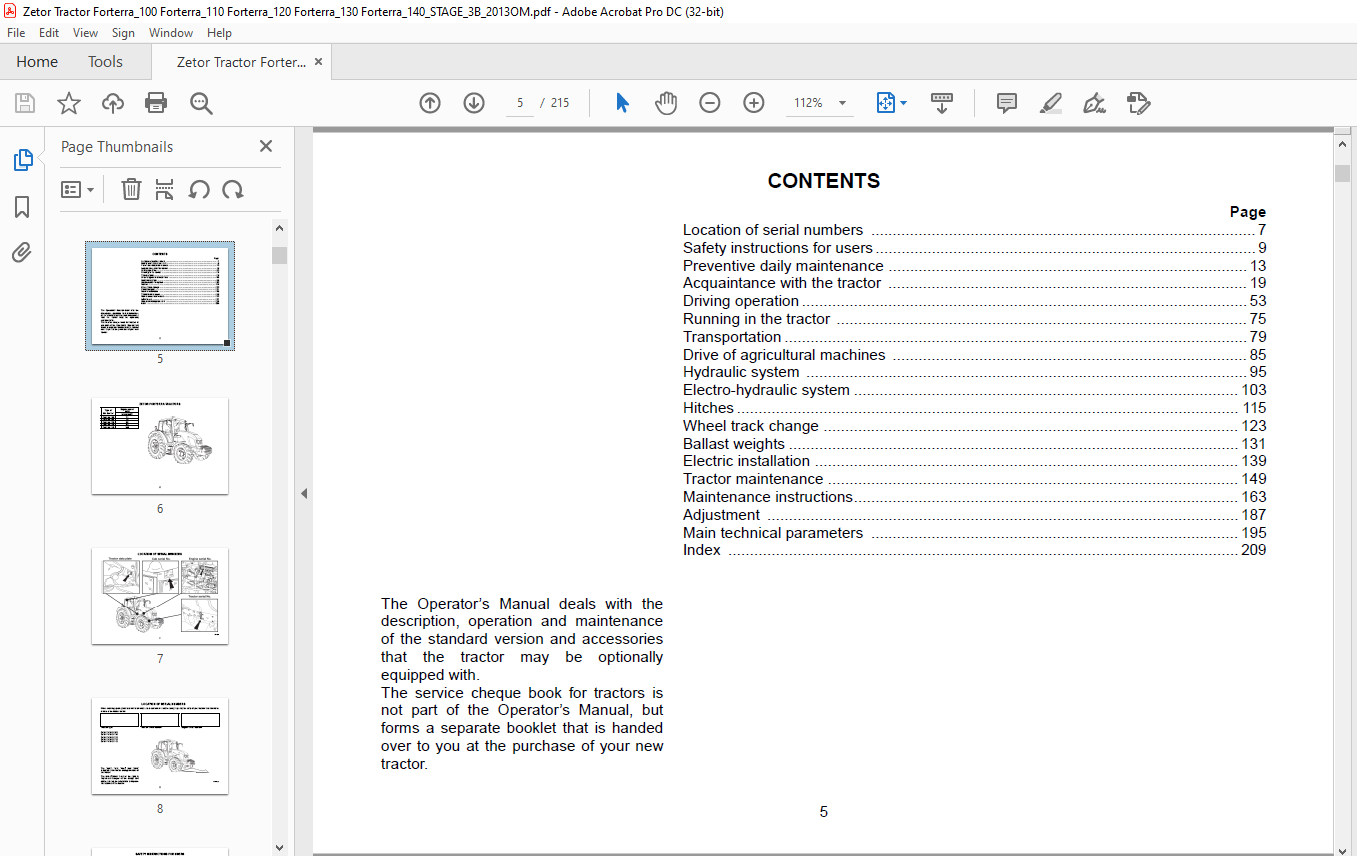
Task: Delete the selected page with the trash icon
Action: pyautogui.click(x=131, y=189)
